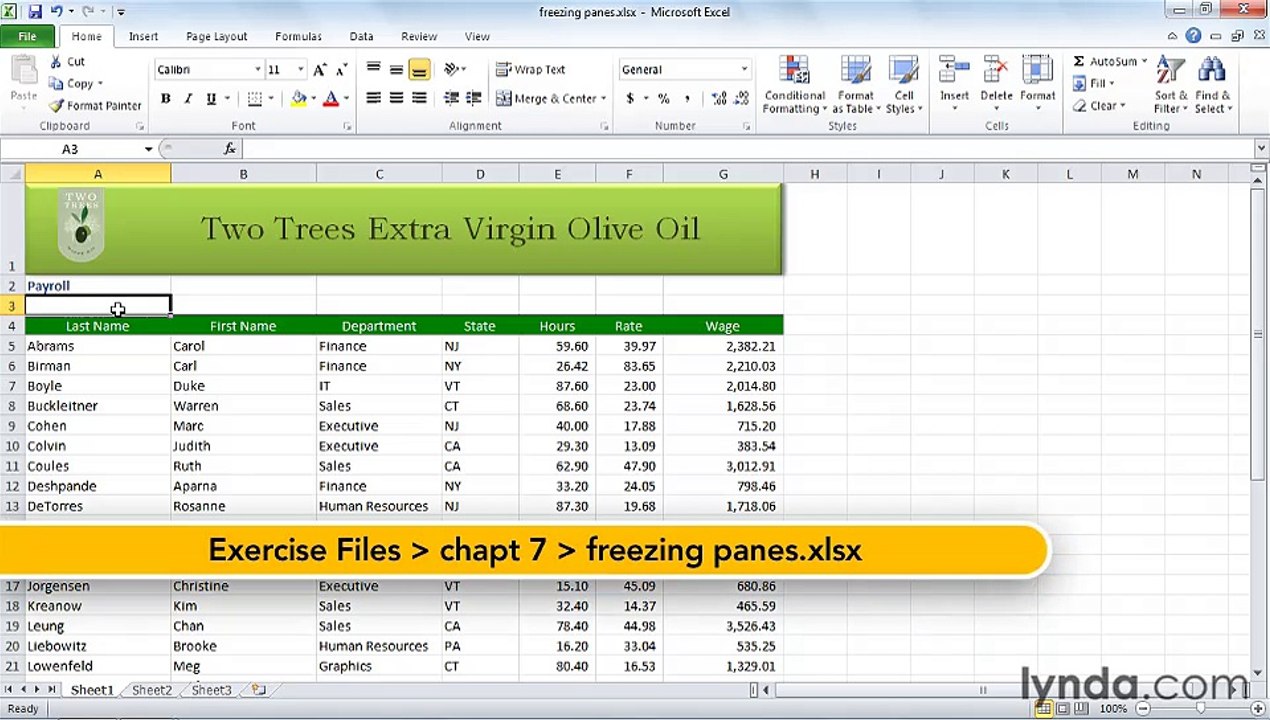Click the zoom slider at 100%
Viewport: 1270px width, 720px height.
point(1201,708)
